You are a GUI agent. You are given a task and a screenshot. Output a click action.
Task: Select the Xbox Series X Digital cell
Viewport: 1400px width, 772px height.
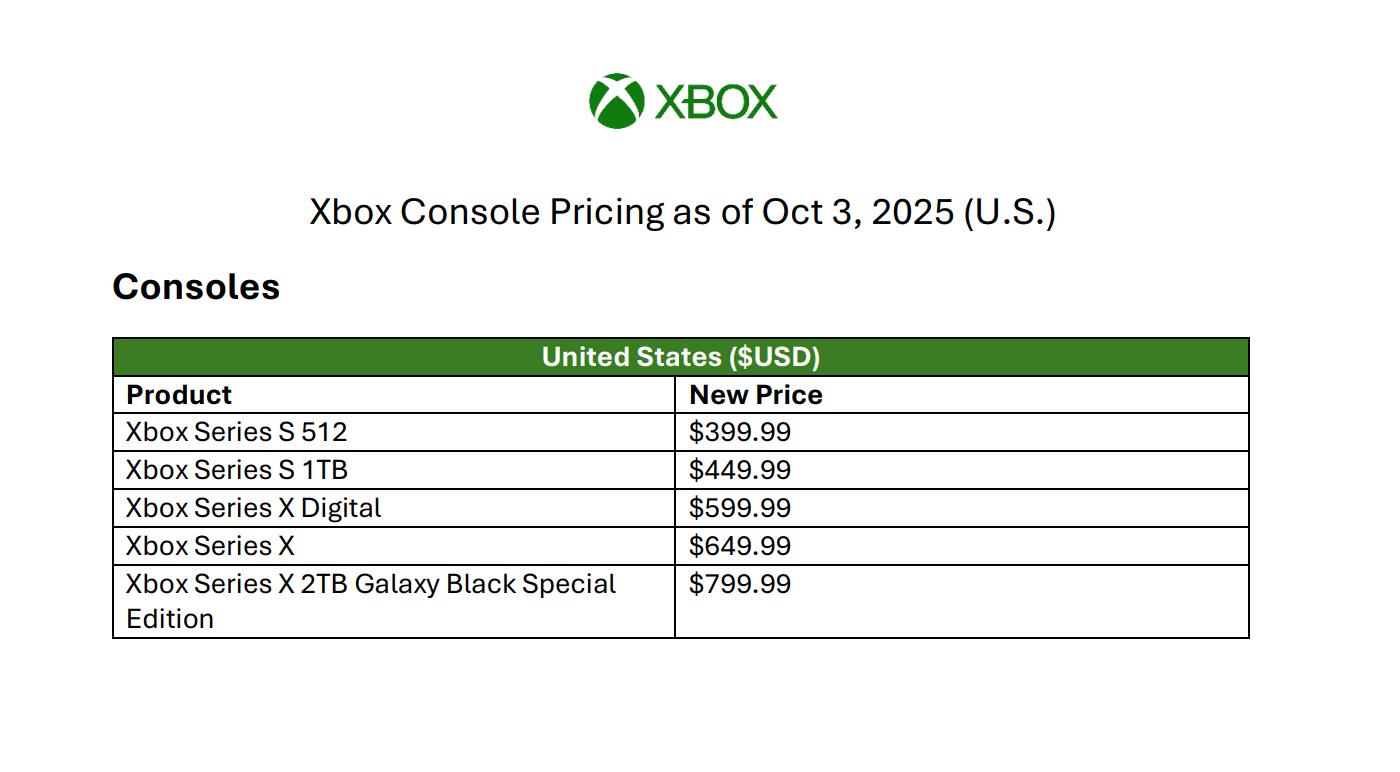point(254,508)
